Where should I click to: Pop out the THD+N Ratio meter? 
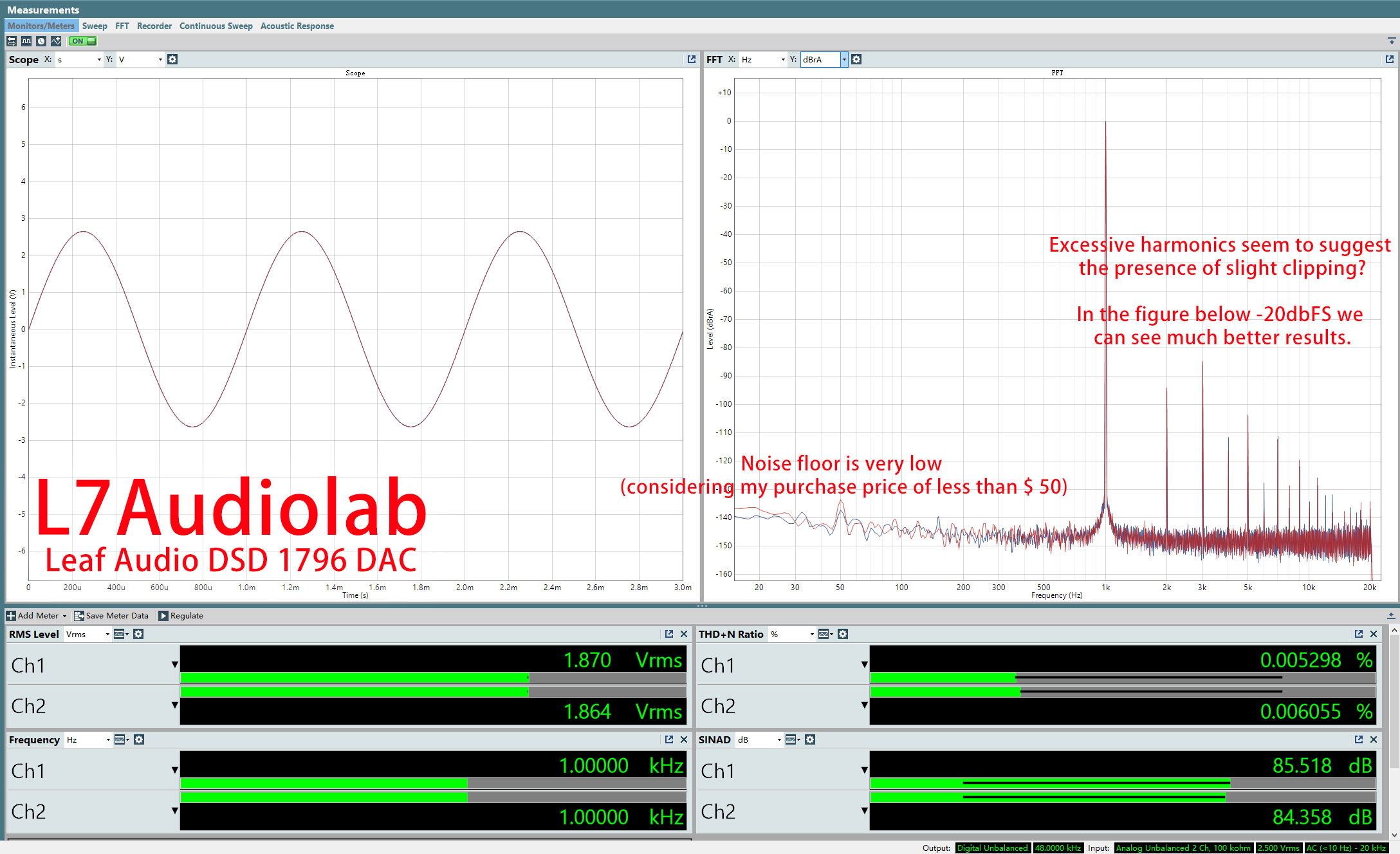(1359, 634)
